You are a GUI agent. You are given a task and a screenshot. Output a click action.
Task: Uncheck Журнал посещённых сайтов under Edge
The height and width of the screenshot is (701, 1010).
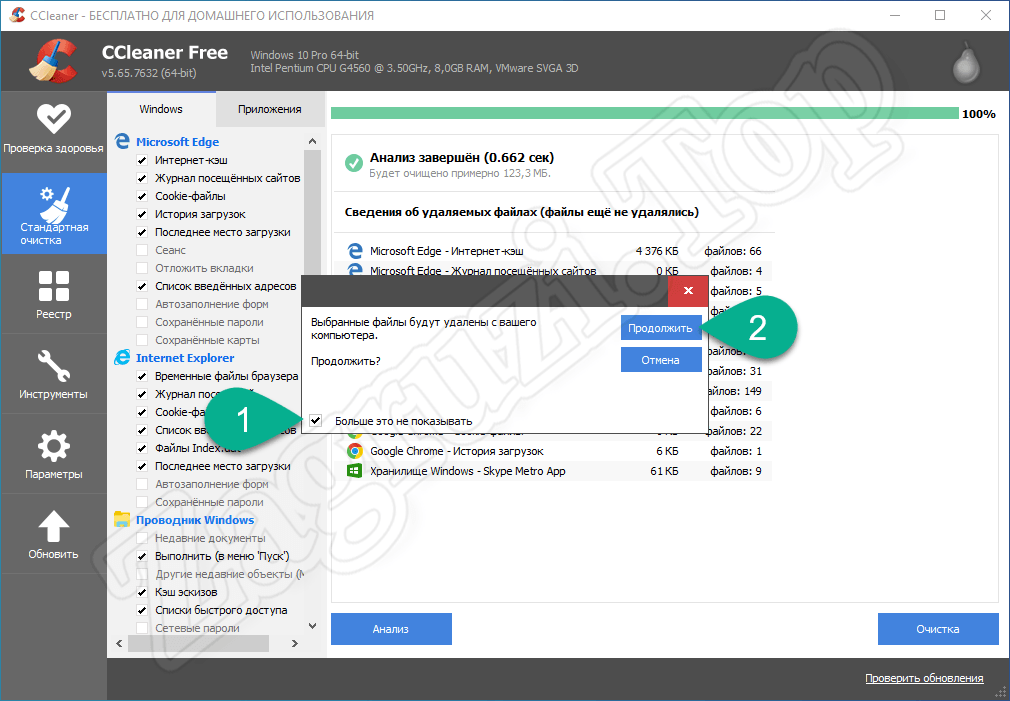tap(142, 178)
